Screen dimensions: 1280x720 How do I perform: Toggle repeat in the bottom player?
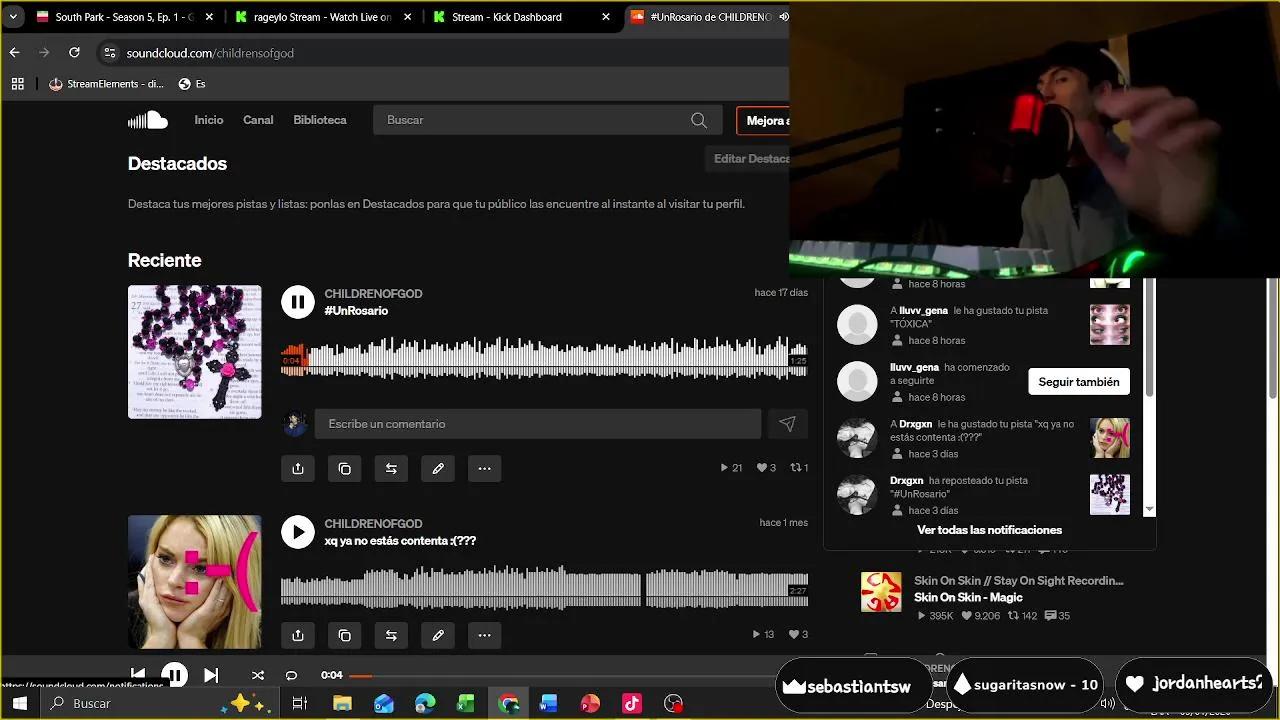(x=291, y=675)
